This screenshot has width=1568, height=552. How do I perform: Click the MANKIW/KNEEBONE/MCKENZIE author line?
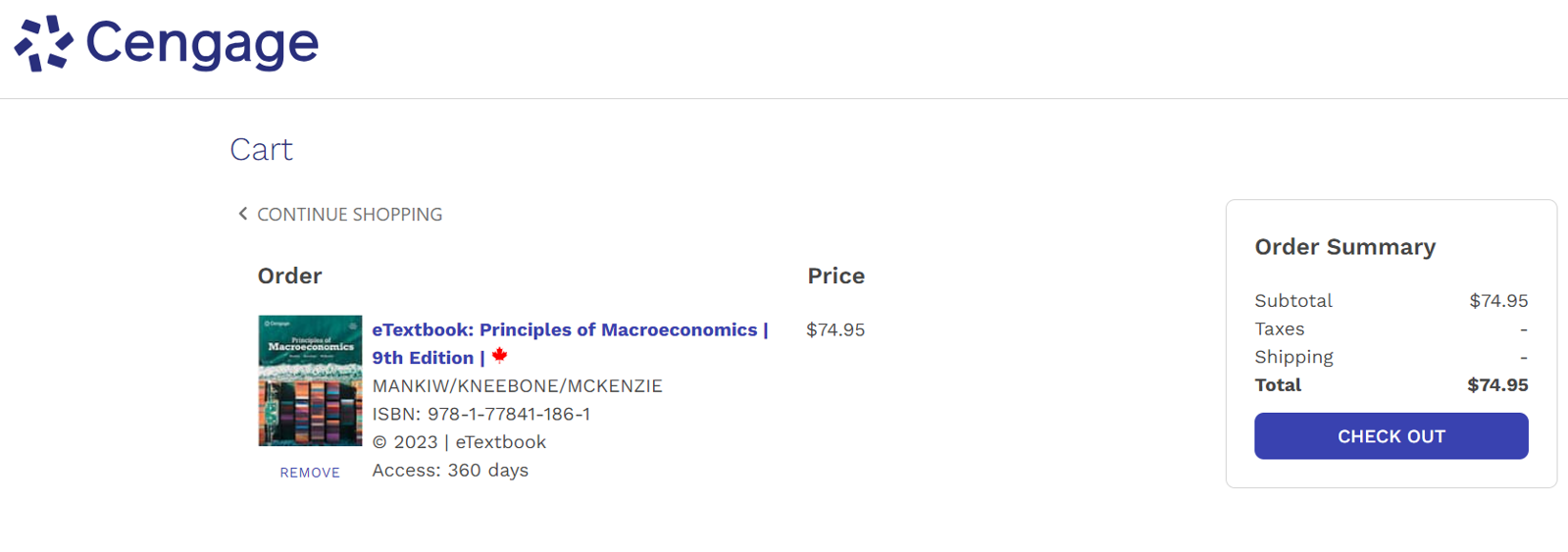point(517,386)
